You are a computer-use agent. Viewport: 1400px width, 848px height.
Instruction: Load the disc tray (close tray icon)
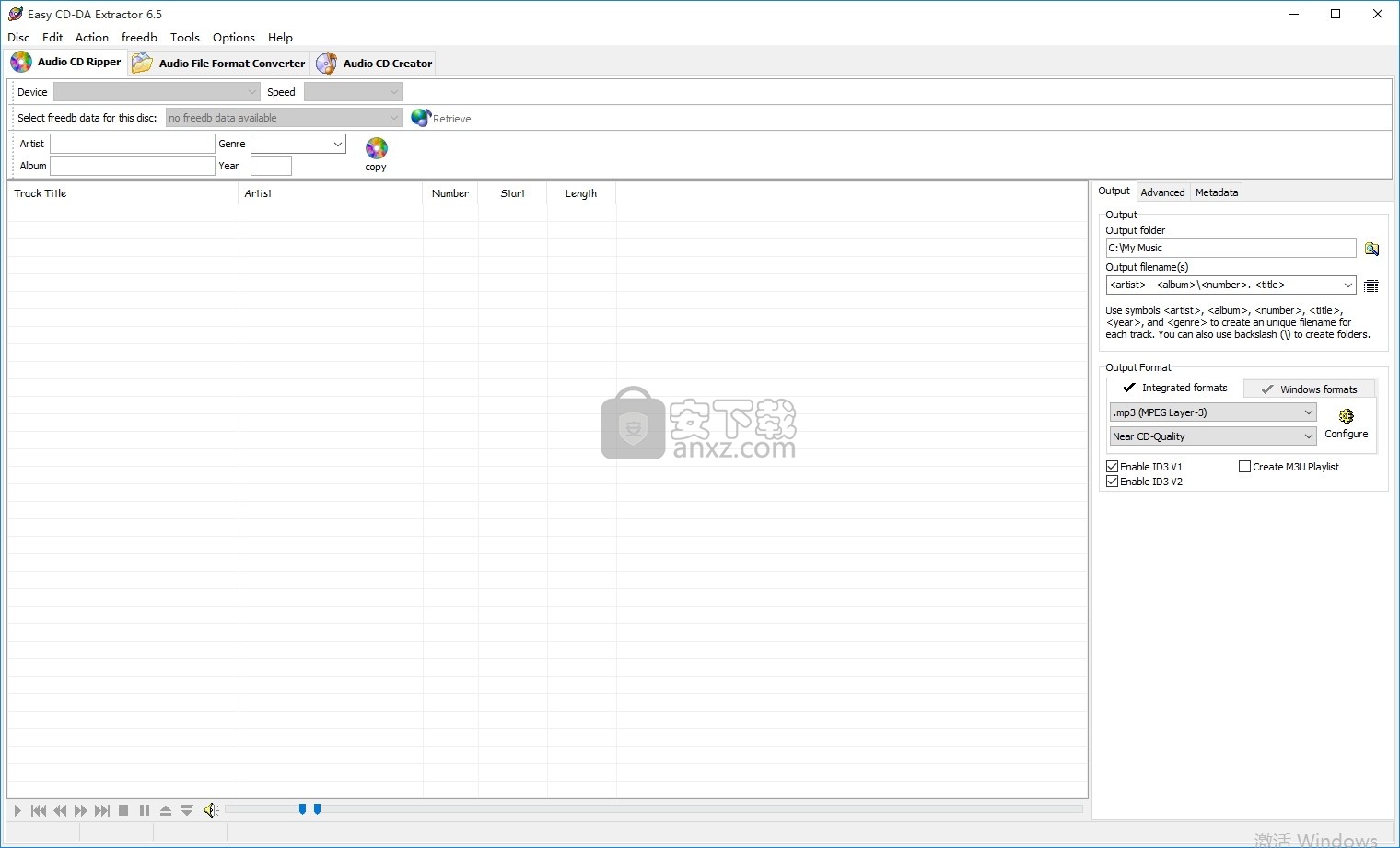(x=187, y=810)
